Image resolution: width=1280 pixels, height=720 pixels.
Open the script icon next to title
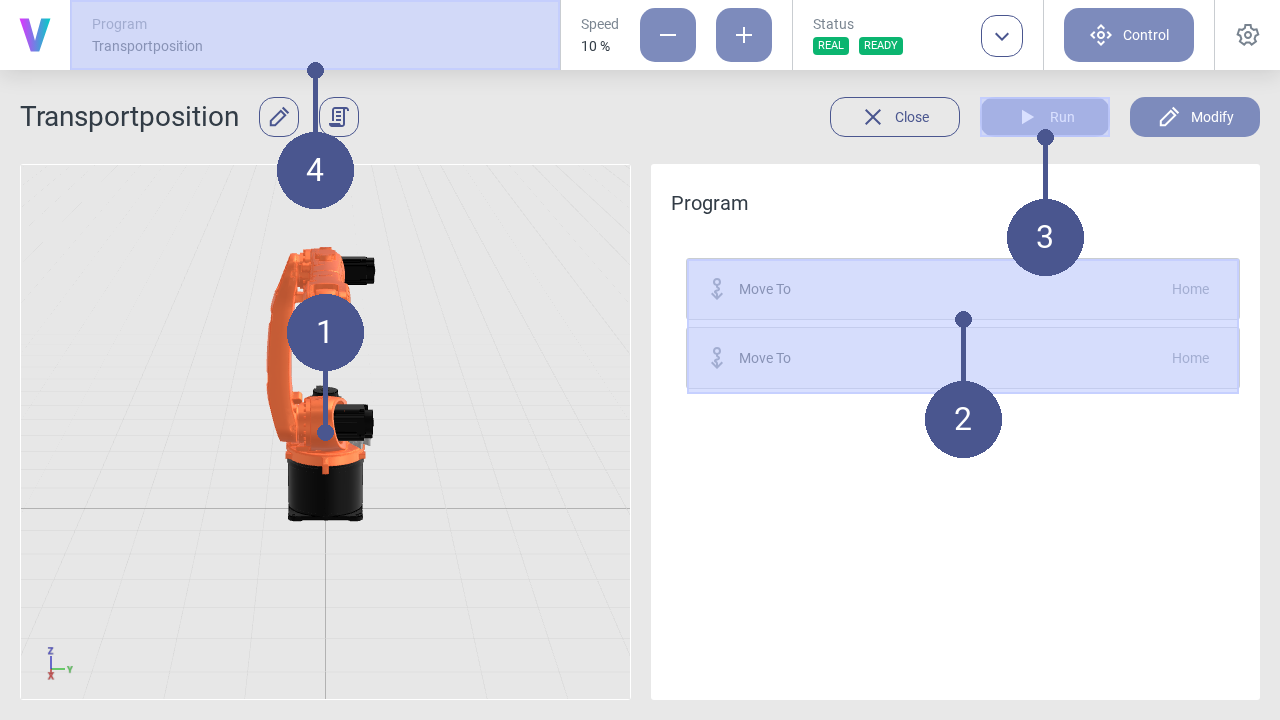click(339, 117)
